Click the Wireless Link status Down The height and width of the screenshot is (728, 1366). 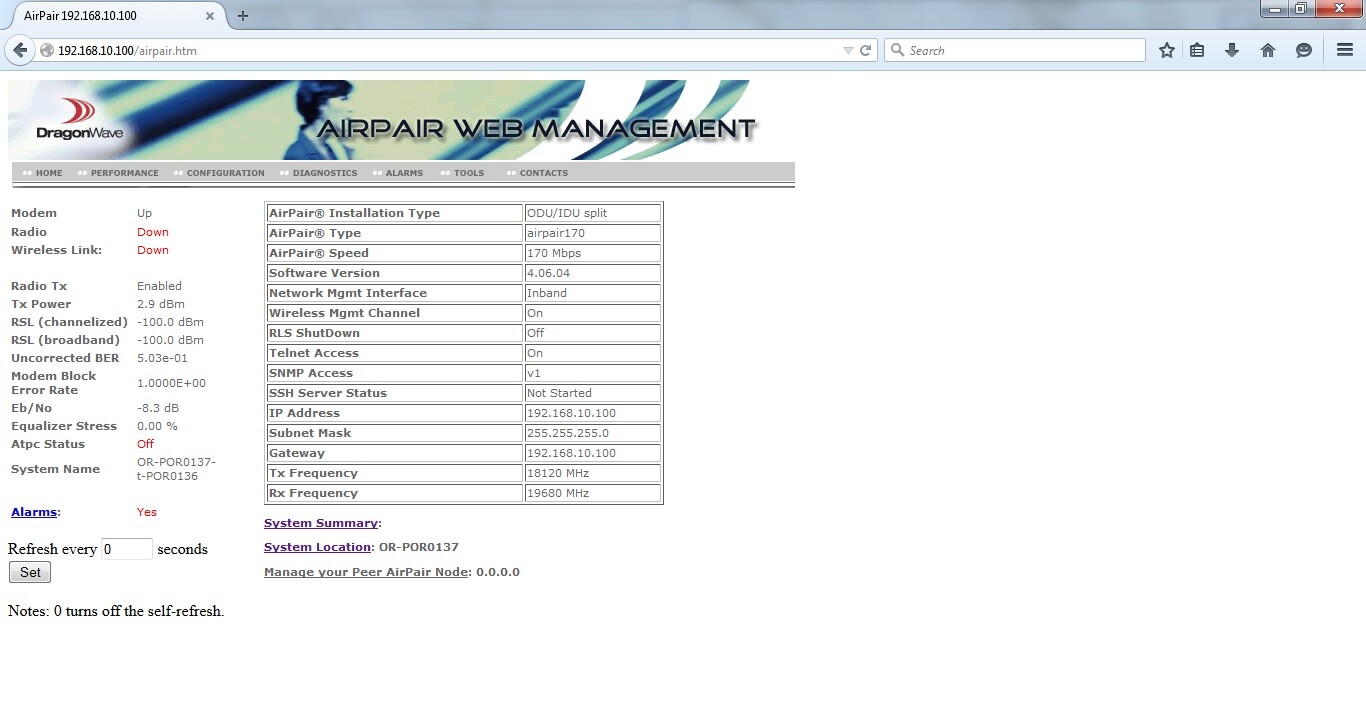pyautogui.click(x=153, y=250)
